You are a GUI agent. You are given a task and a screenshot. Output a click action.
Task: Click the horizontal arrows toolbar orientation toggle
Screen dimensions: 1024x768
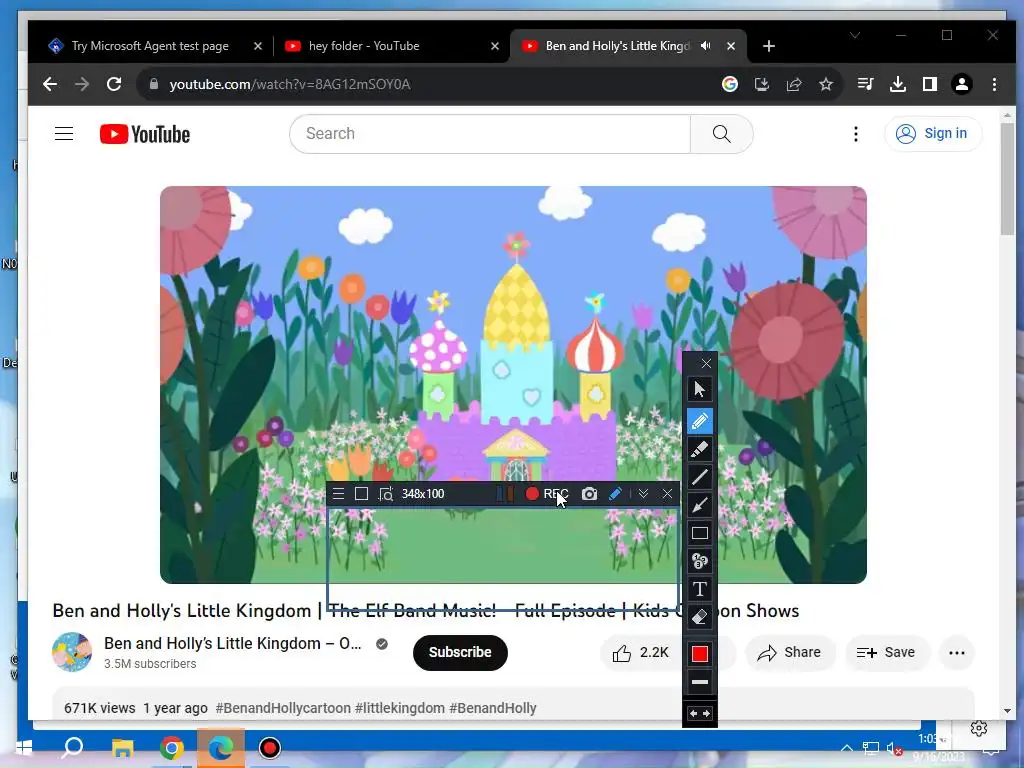(699, 714)
